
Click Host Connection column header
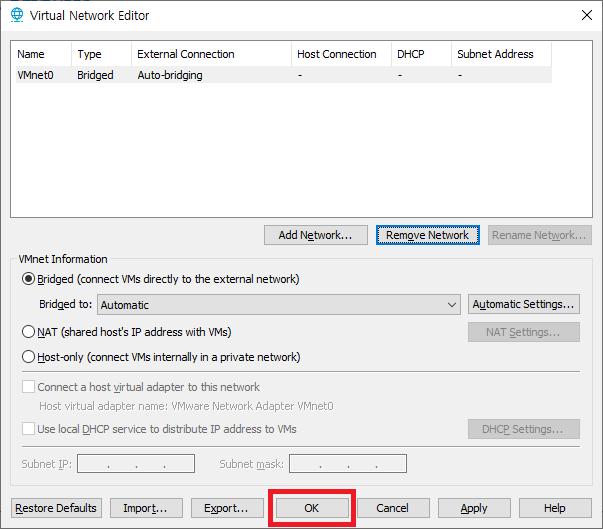click(341, 54)
